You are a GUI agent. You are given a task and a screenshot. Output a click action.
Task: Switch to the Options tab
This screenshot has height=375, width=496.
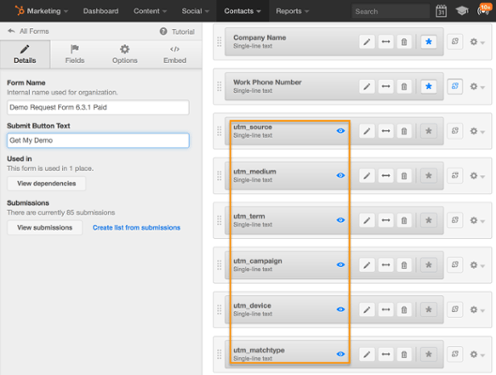point(125,54)
